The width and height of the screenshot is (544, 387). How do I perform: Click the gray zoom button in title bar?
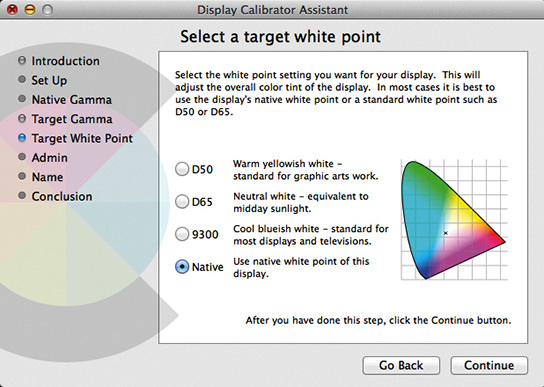[x=48, y=10]
